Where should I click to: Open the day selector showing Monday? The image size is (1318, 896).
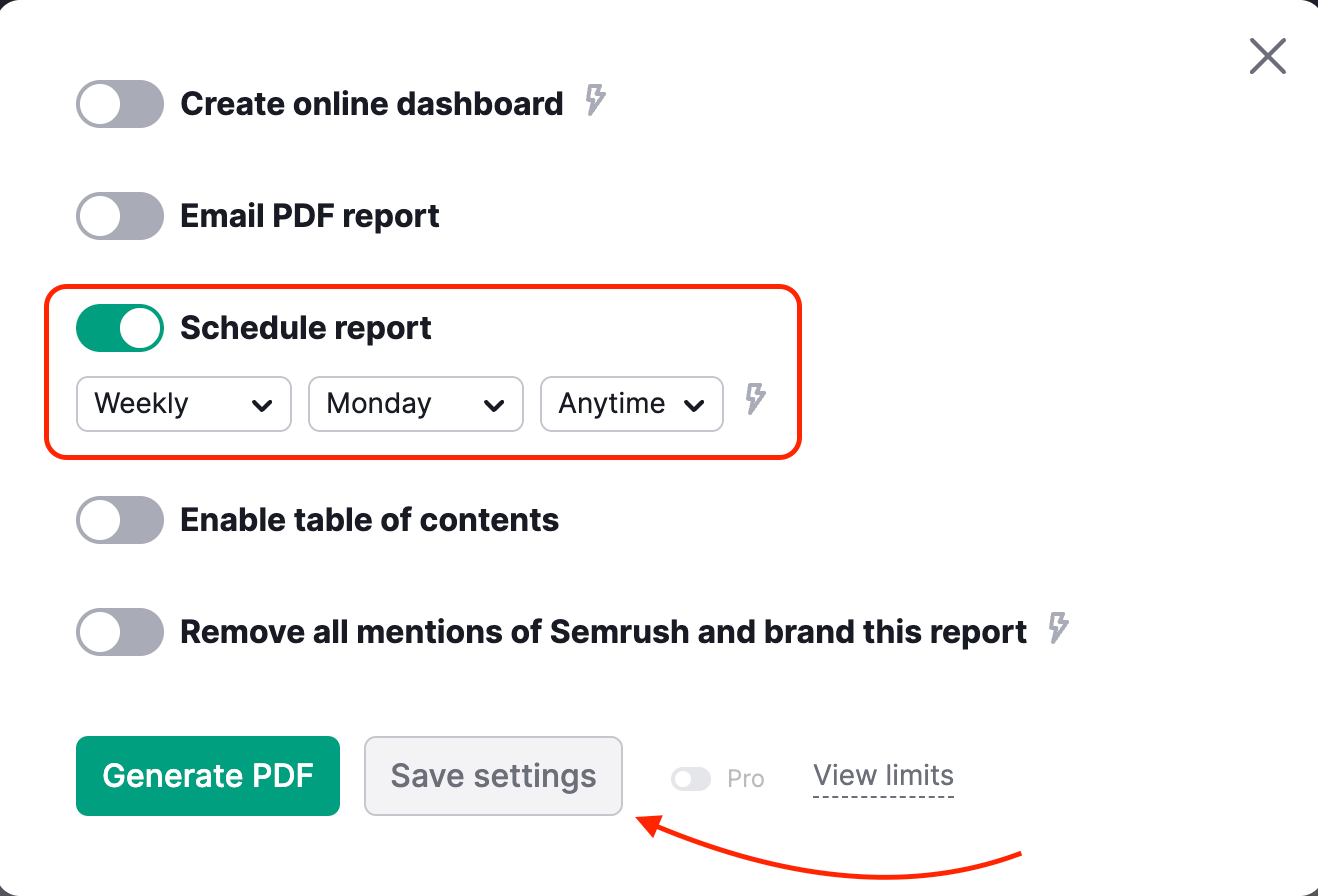click(x=416, y=404)
